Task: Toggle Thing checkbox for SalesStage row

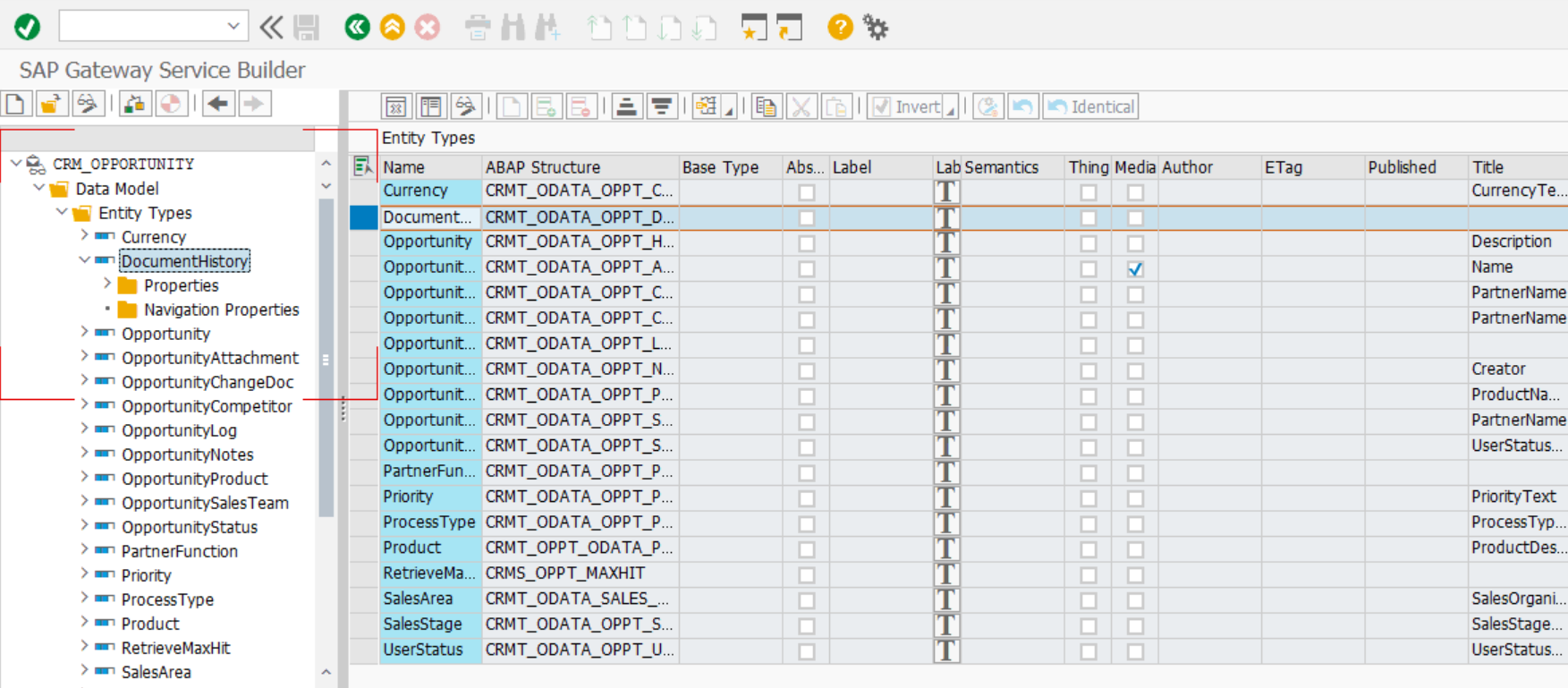Action: coord(1088,625)
